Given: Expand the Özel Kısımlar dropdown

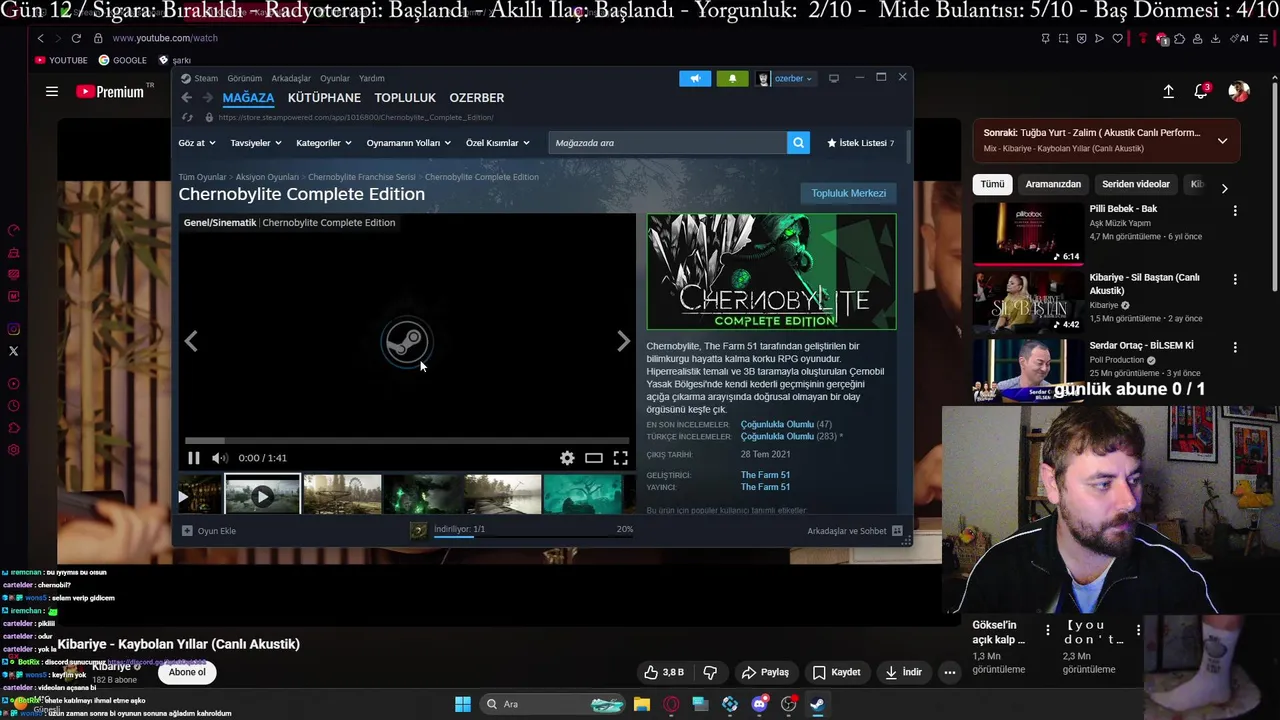Looking at the screenshot, I should coord(498,143).
